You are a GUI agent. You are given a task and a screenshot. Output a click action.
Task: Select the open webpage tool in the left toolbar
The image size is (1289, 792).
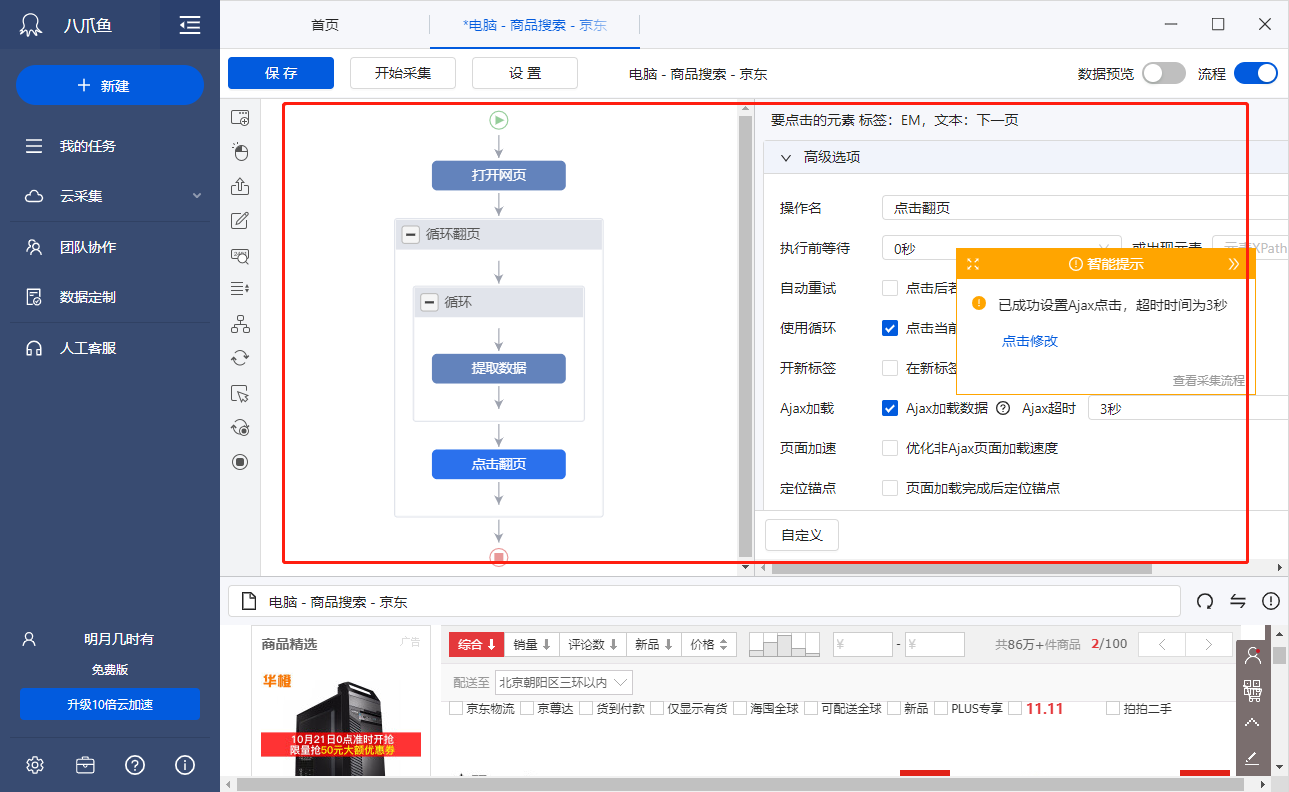pyautogui.click(x=240, y=116)
